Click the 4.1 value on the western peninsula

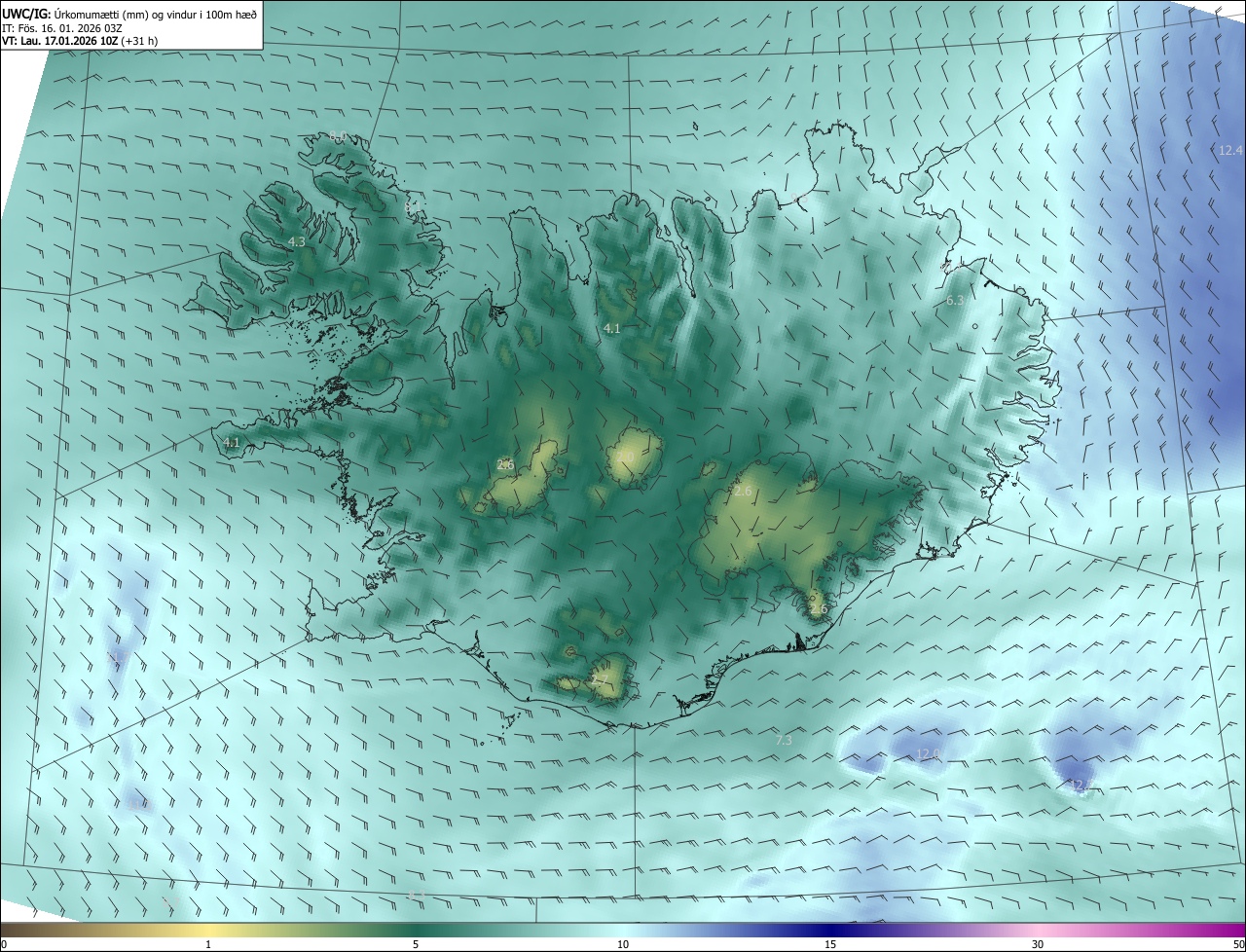pyautogui.click(x=232, y=442)
